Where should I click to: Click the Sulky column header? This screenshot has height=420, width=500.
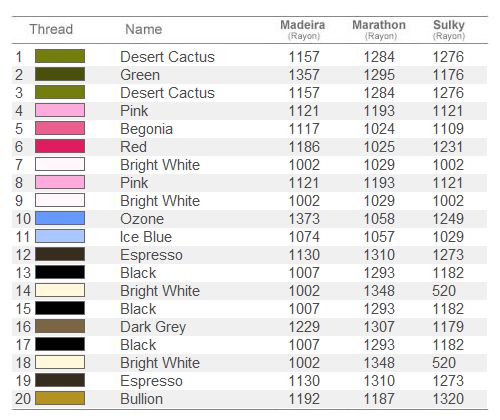click(x=449, y=29)
